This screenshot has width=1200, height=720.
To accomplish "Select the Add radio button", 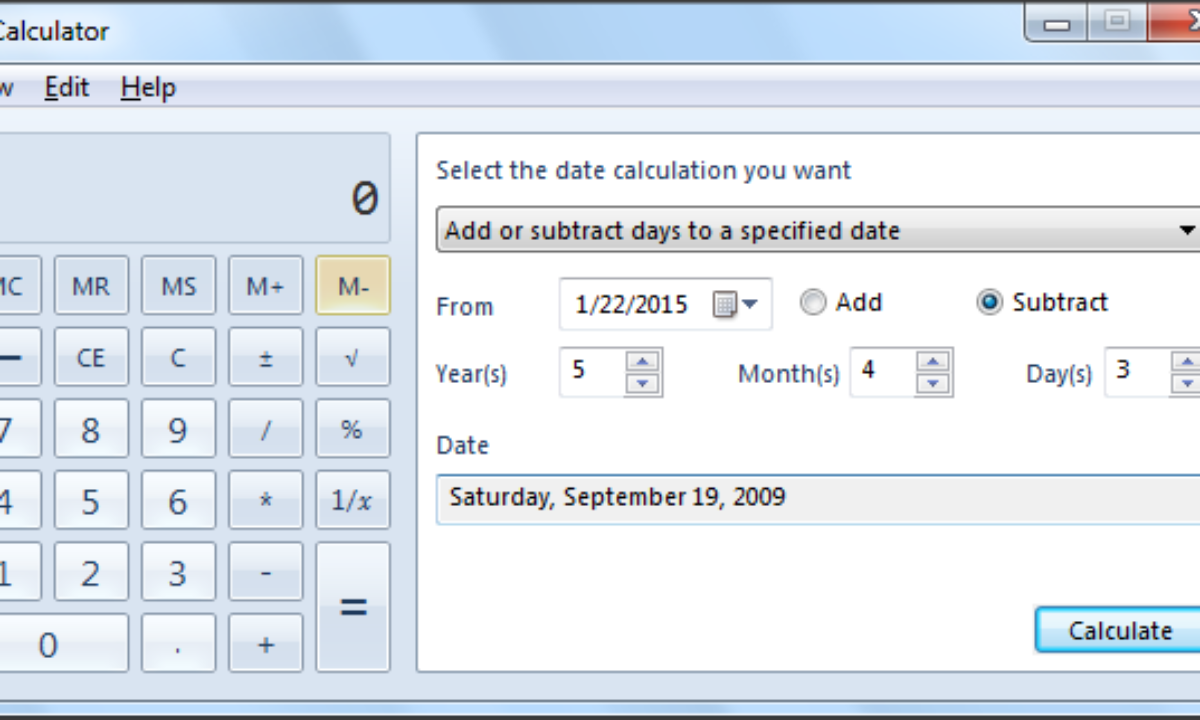I will (x=814, y=303).
